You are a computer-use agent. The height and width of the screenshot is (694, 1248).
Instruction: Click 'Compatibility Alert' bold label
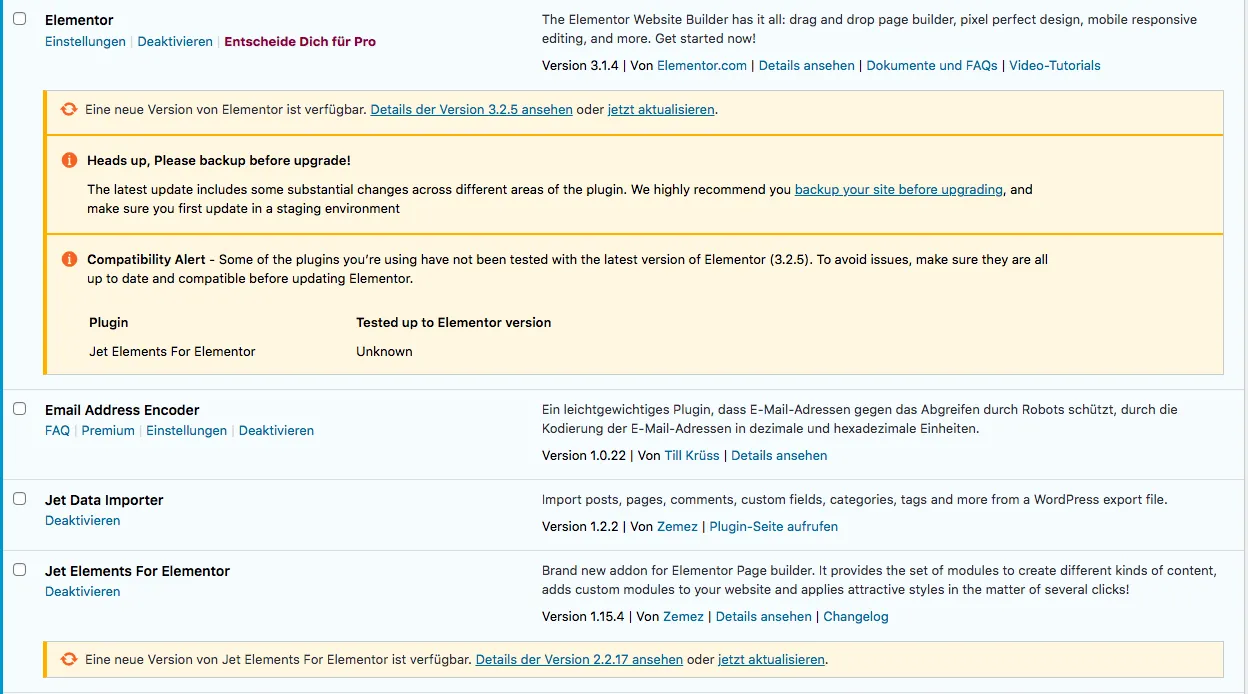coord(146,260)
